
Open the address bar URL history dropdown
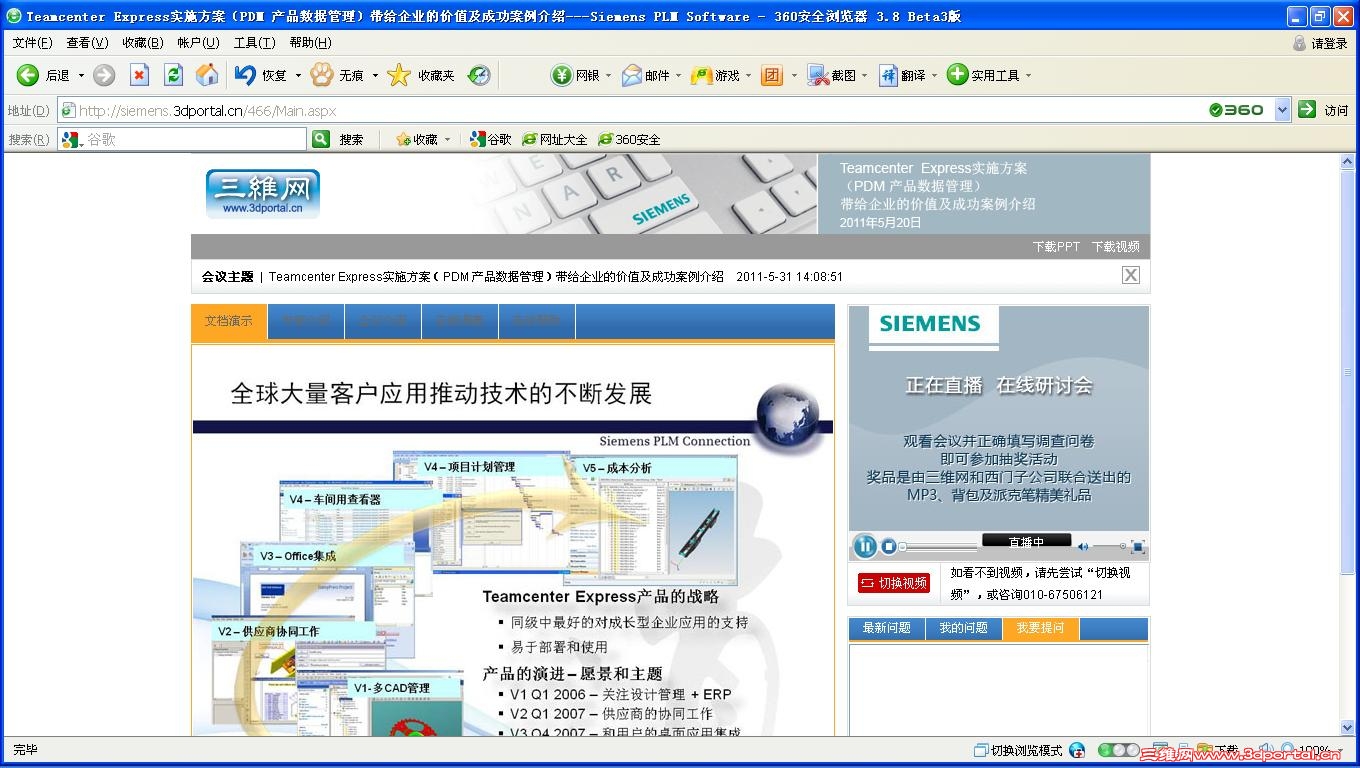pos(1283,110)
